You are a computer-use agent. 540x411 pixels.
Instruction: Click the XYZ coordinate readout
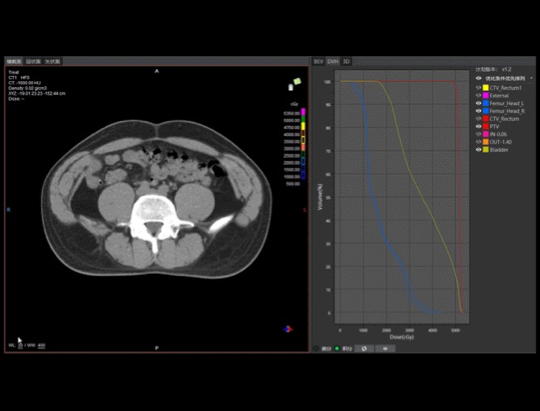(x=37, y=93)
